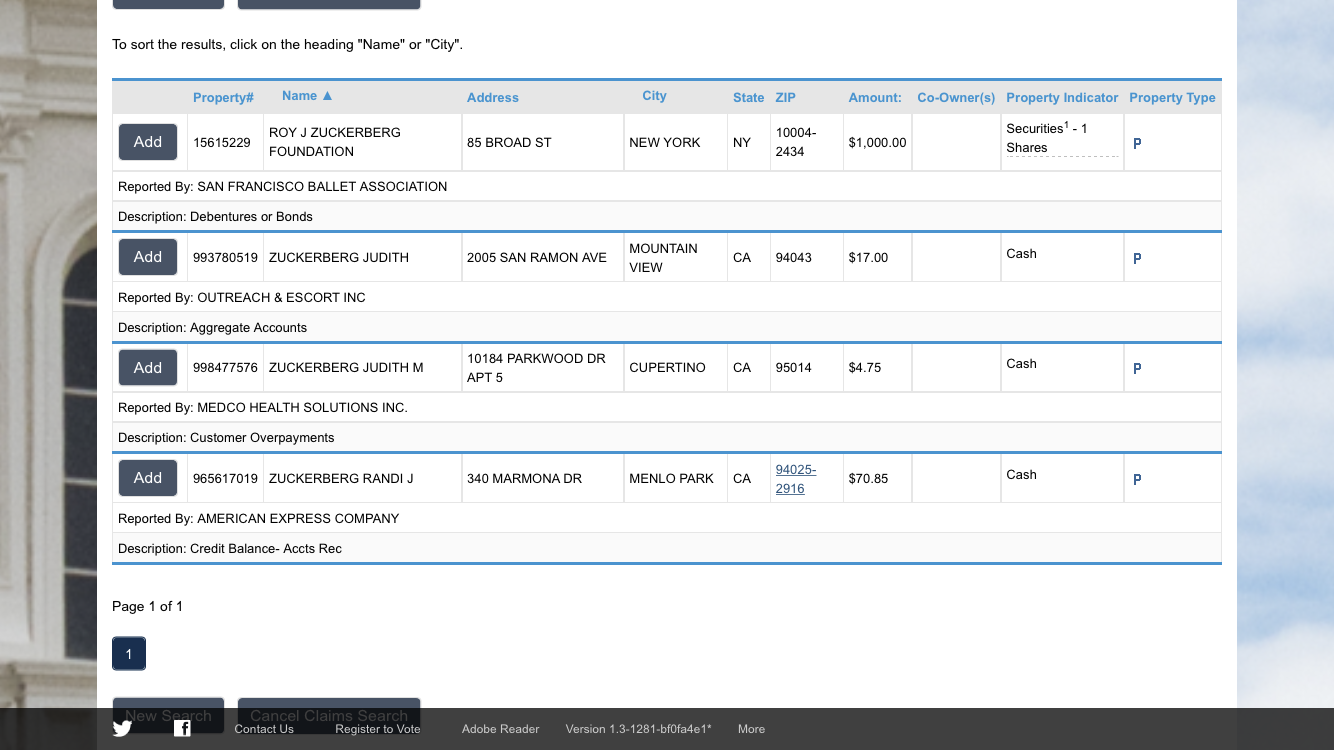The image size is (1334, 750).
Task: Click the CUPERTINO city cell
Action: coord(676,367)
